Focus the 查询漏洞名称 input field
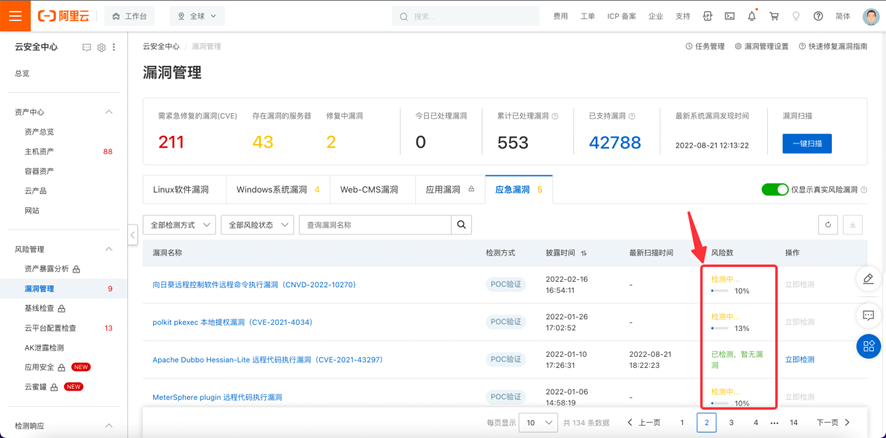The height and width of the screenshot is (438, 886). [x=375, y=224]
